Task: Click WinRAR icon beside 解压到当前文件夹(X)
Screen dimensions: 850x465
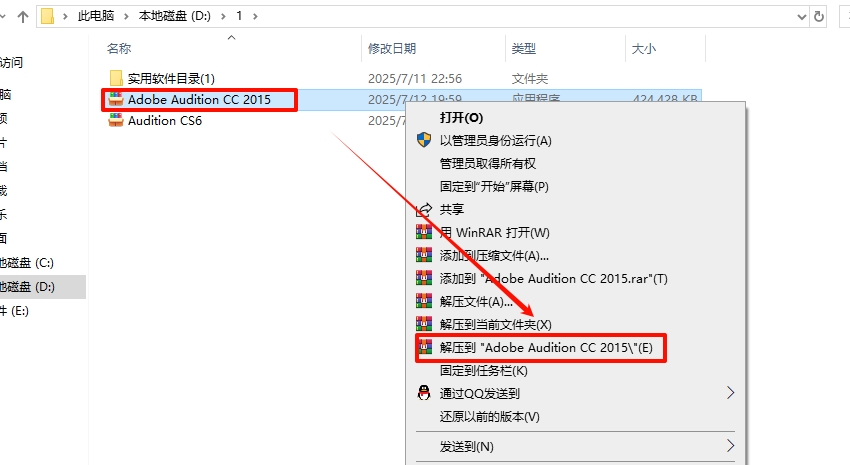Action: pos(424,324)
